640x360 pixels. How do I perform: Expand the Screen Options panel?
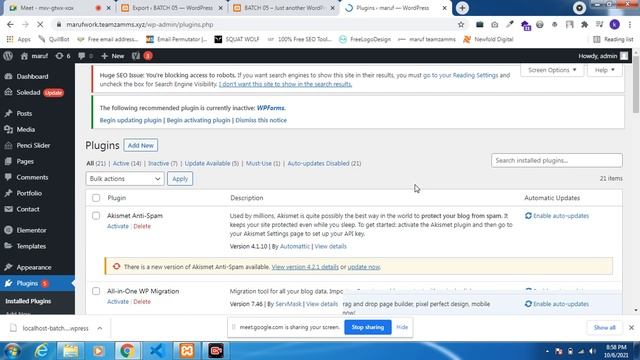click(x=552, y=70)
